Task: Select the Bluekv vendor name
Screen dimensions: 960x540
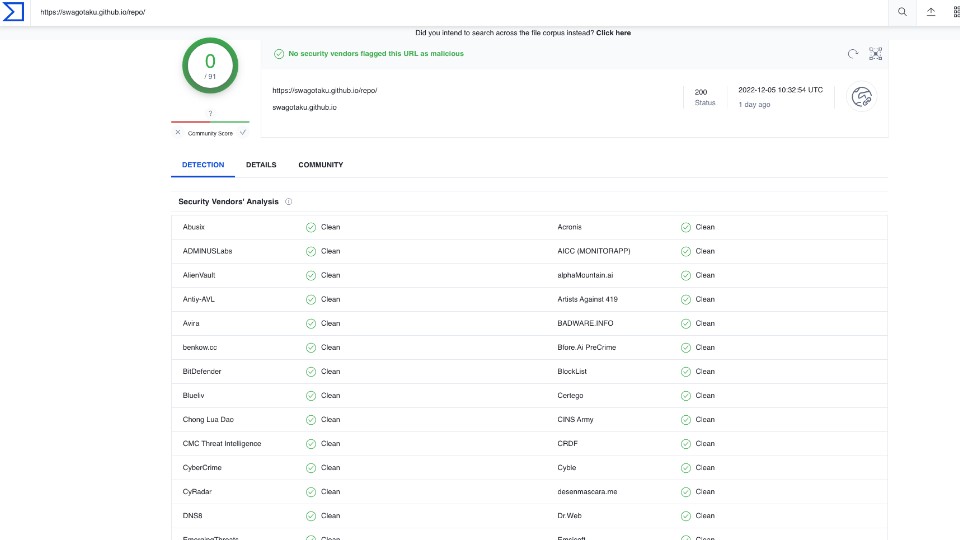Action: [x=193, y=396]
